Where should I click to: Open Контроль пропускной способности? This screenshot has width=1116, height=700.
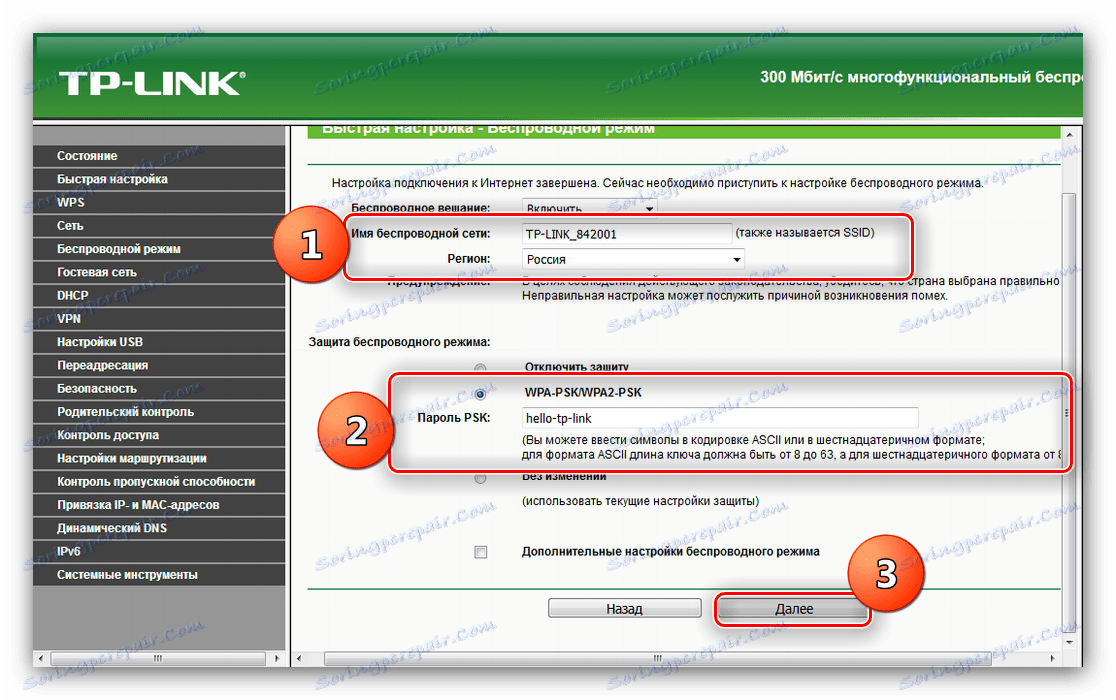point(159,482)
